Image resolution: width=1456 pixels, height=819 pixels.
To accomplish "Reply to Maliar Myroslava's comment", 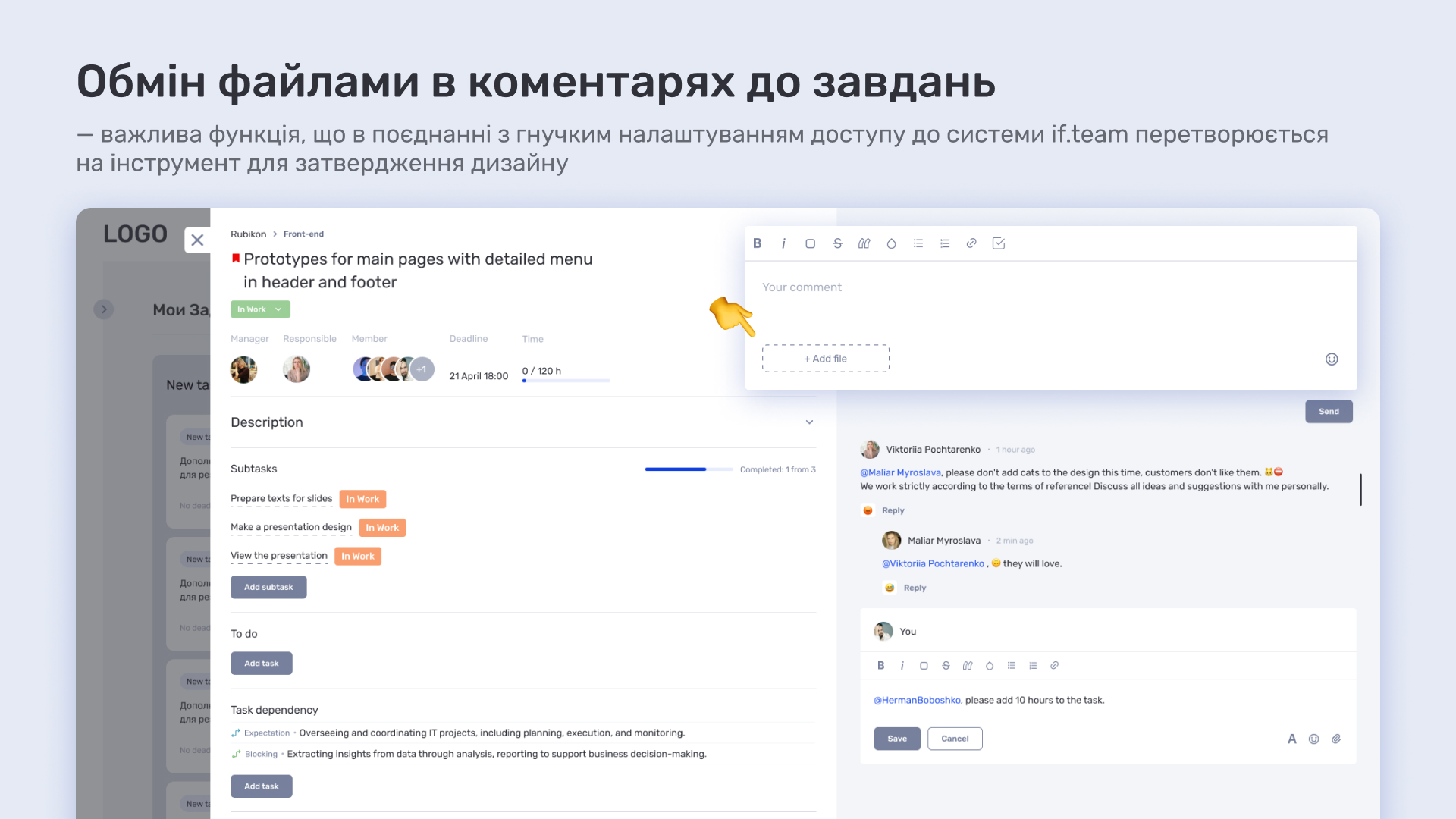I will click(915, 588).
